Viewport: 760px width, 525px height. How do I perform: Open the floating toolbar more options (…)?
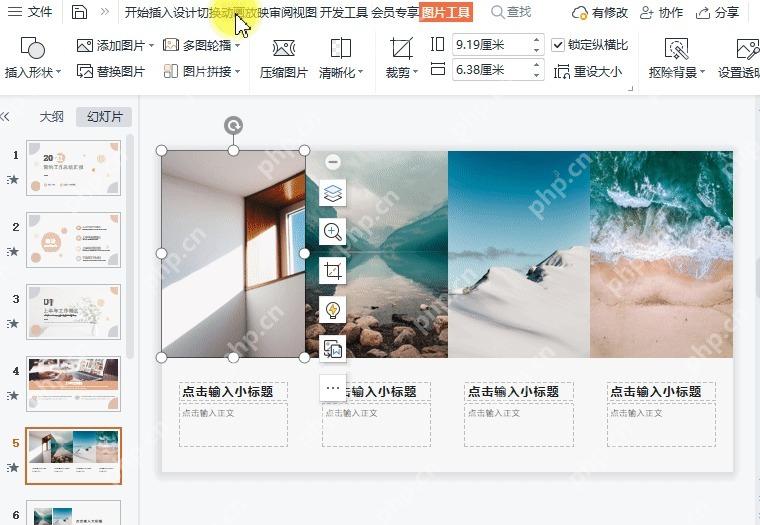(x=333, y=388)
